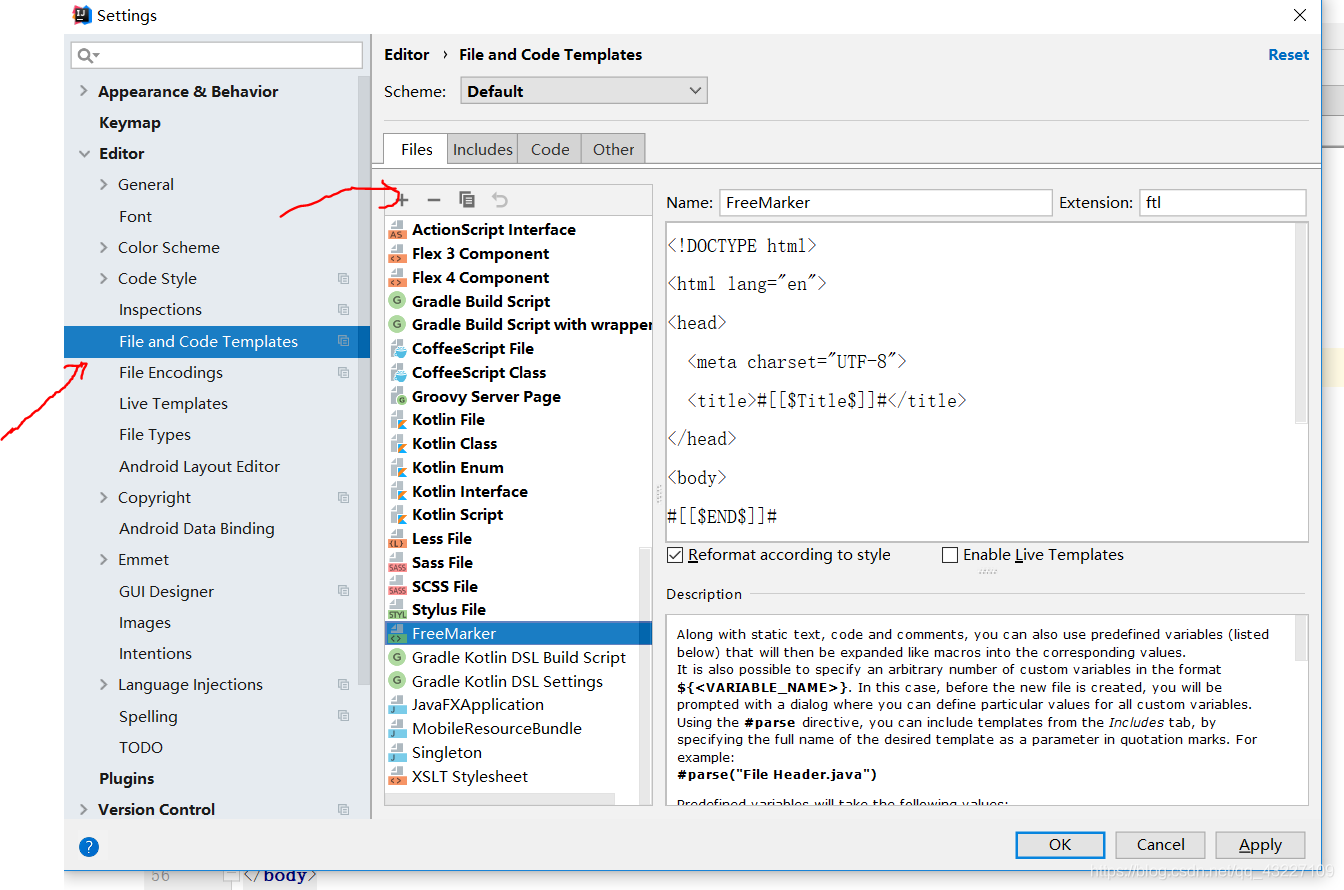This screenshot has width=1344, height=890.
Task: Click the settings search field
Action: click(217, 55)
